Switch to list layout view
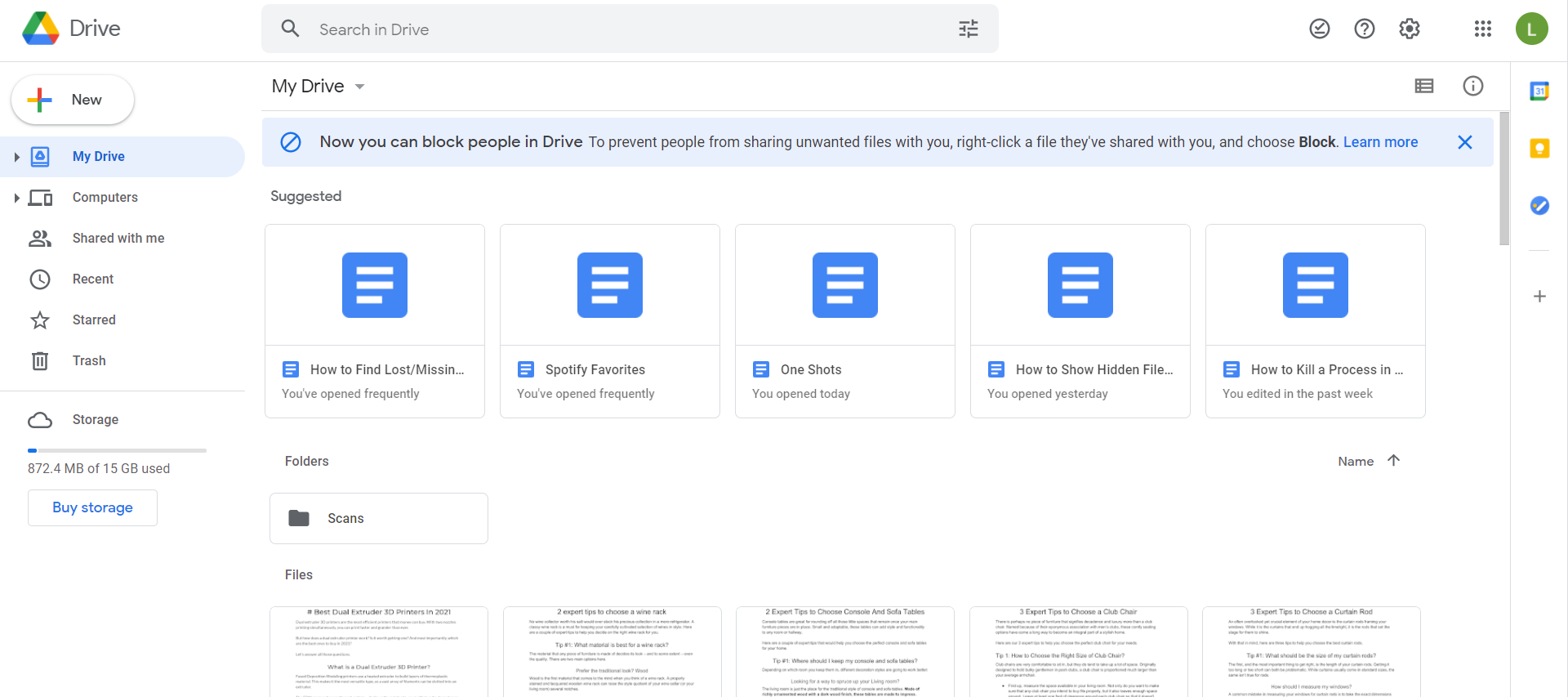 pyautogui.click(x=1423, y=86)
